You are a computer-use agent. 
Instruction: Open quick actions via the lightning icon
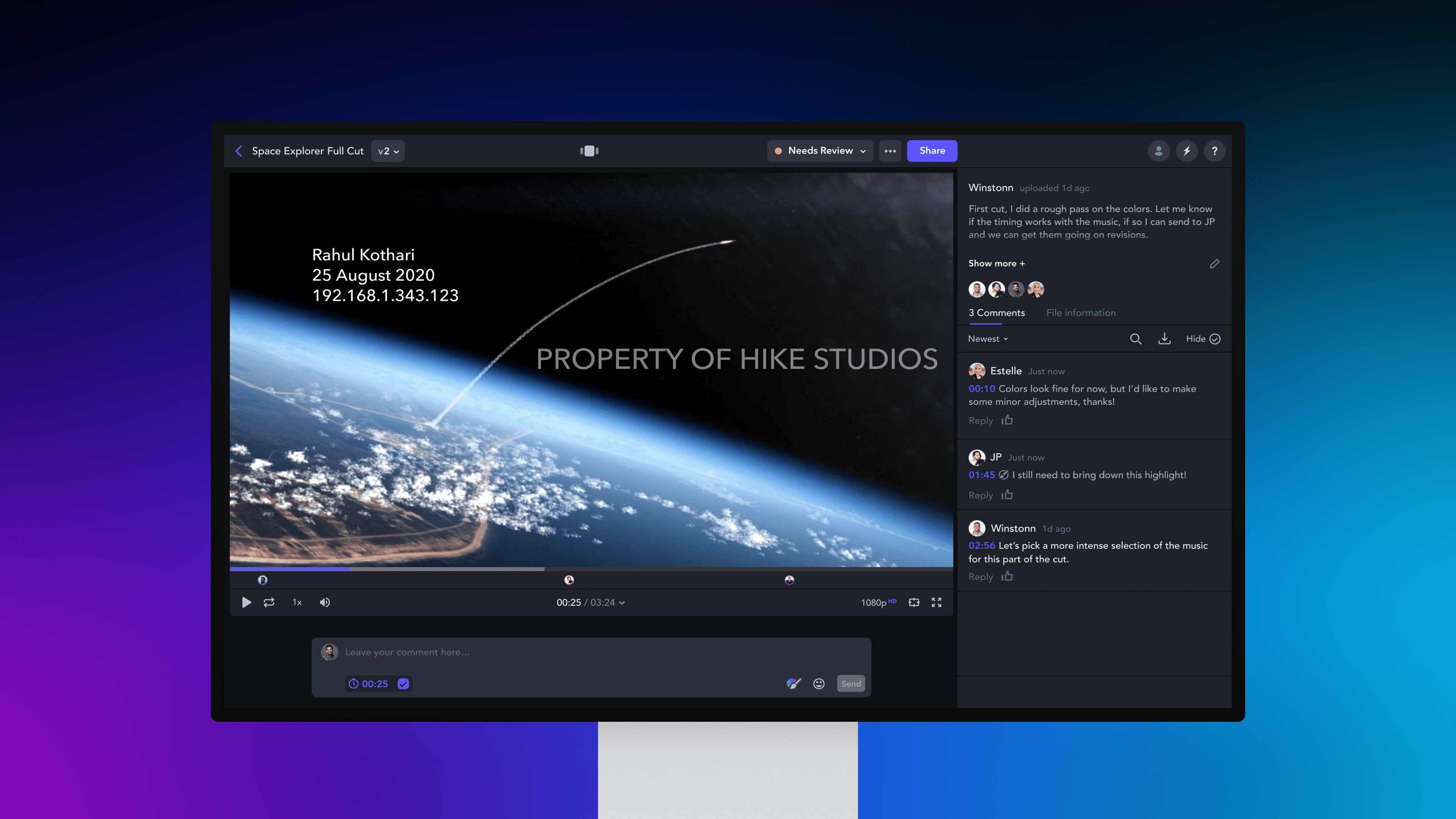tap(1186, 151)
